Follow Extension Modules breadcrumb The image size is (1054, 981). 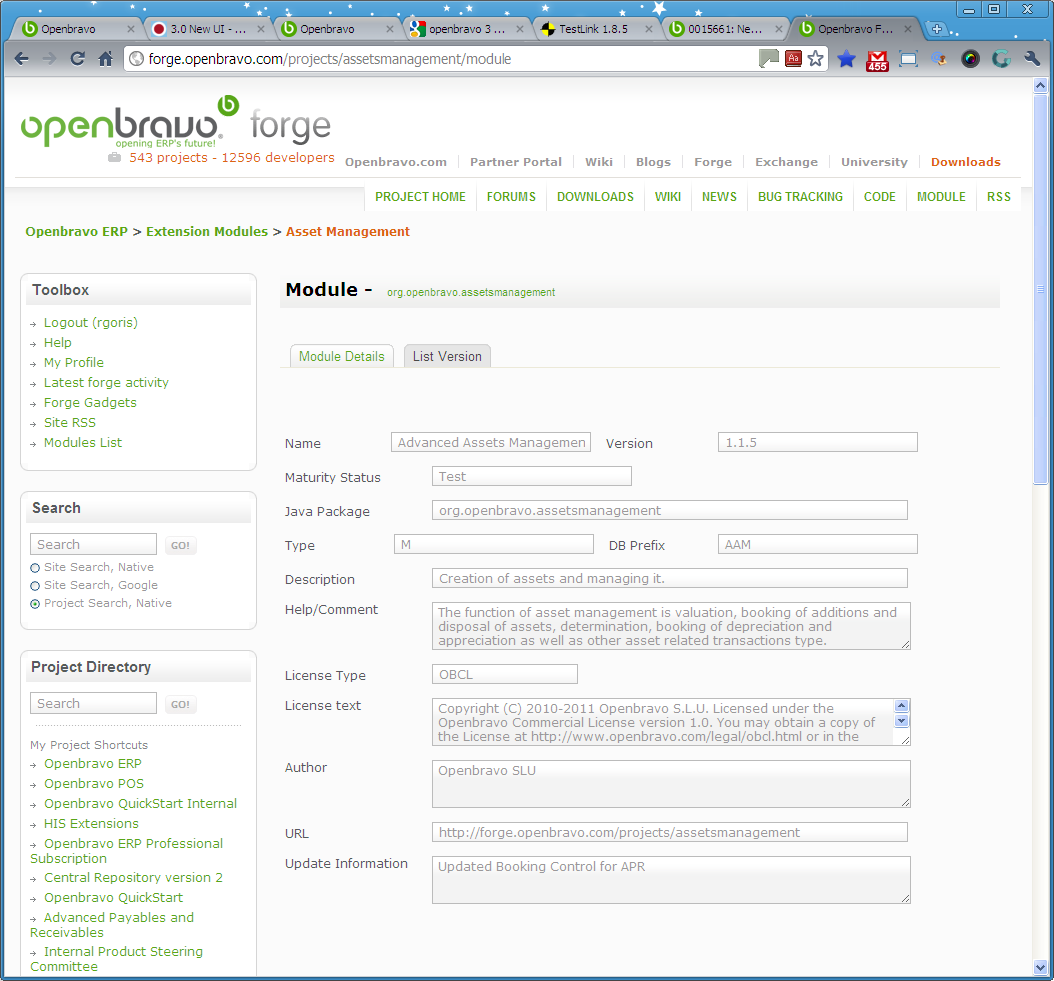[x=207, y=231]
